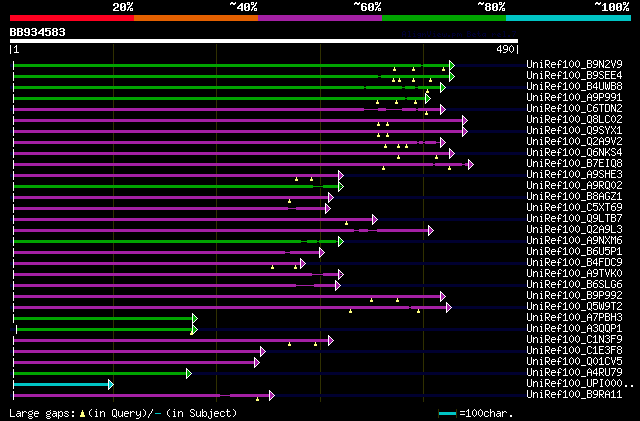The width and height of the screenshot is (640, 421).
Task: Select the arrowhead on the UniRef100_B4FDC9 row
Action: 303,263
